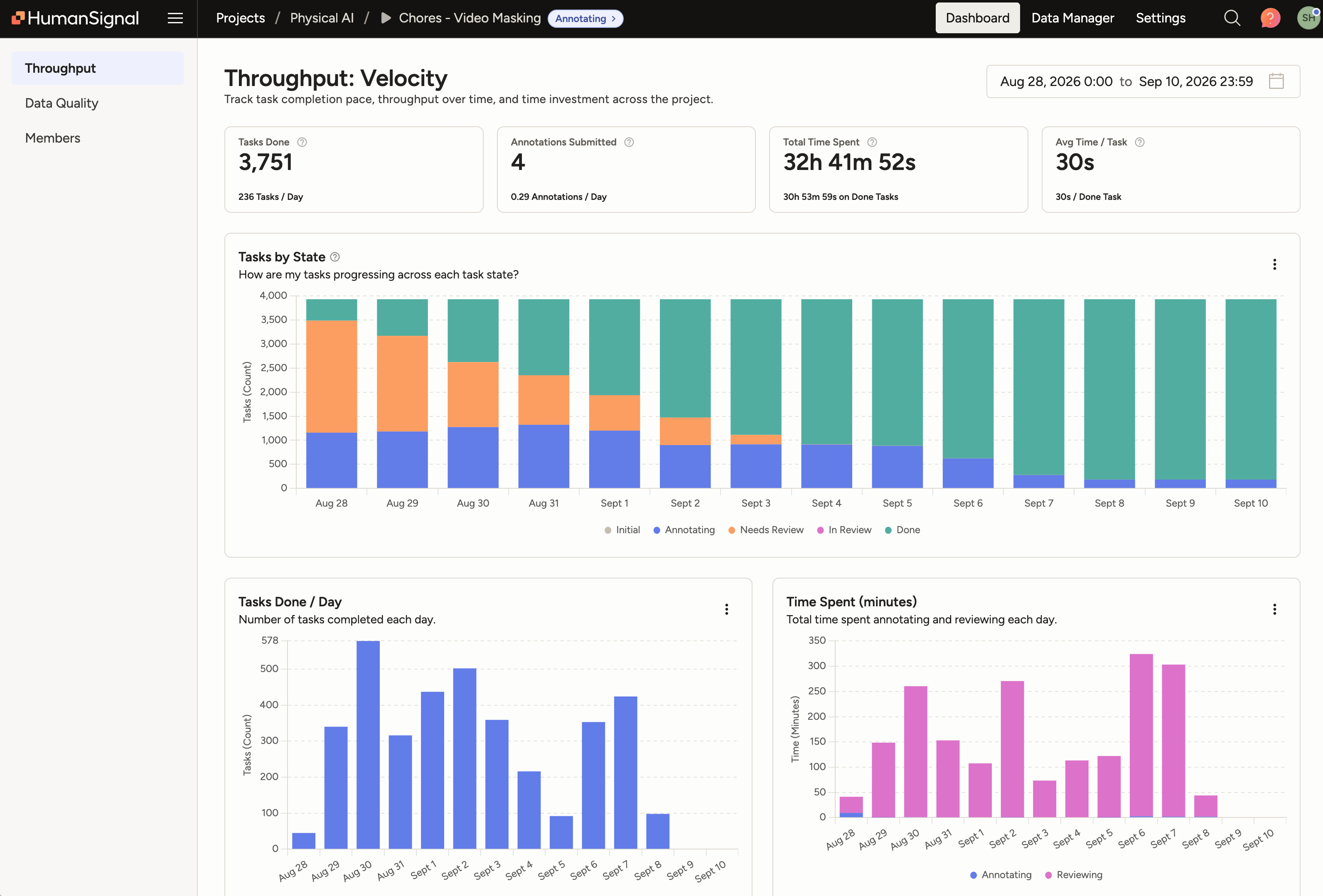Go to Physical AI breadcrumb link
1323x896 pixels.
coord(322,18)
